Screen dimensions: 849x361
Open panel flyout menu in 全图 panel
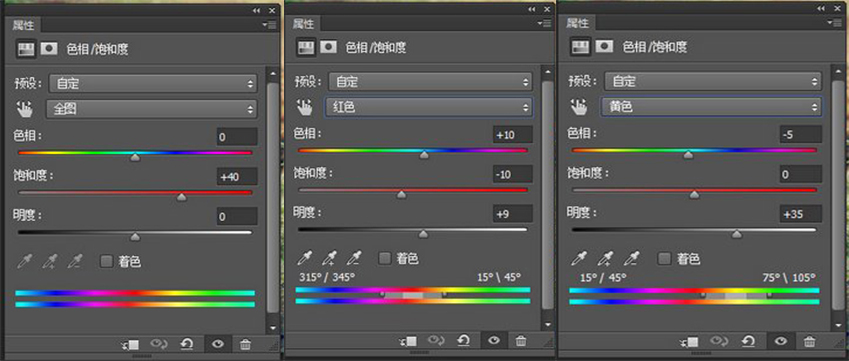269,24
